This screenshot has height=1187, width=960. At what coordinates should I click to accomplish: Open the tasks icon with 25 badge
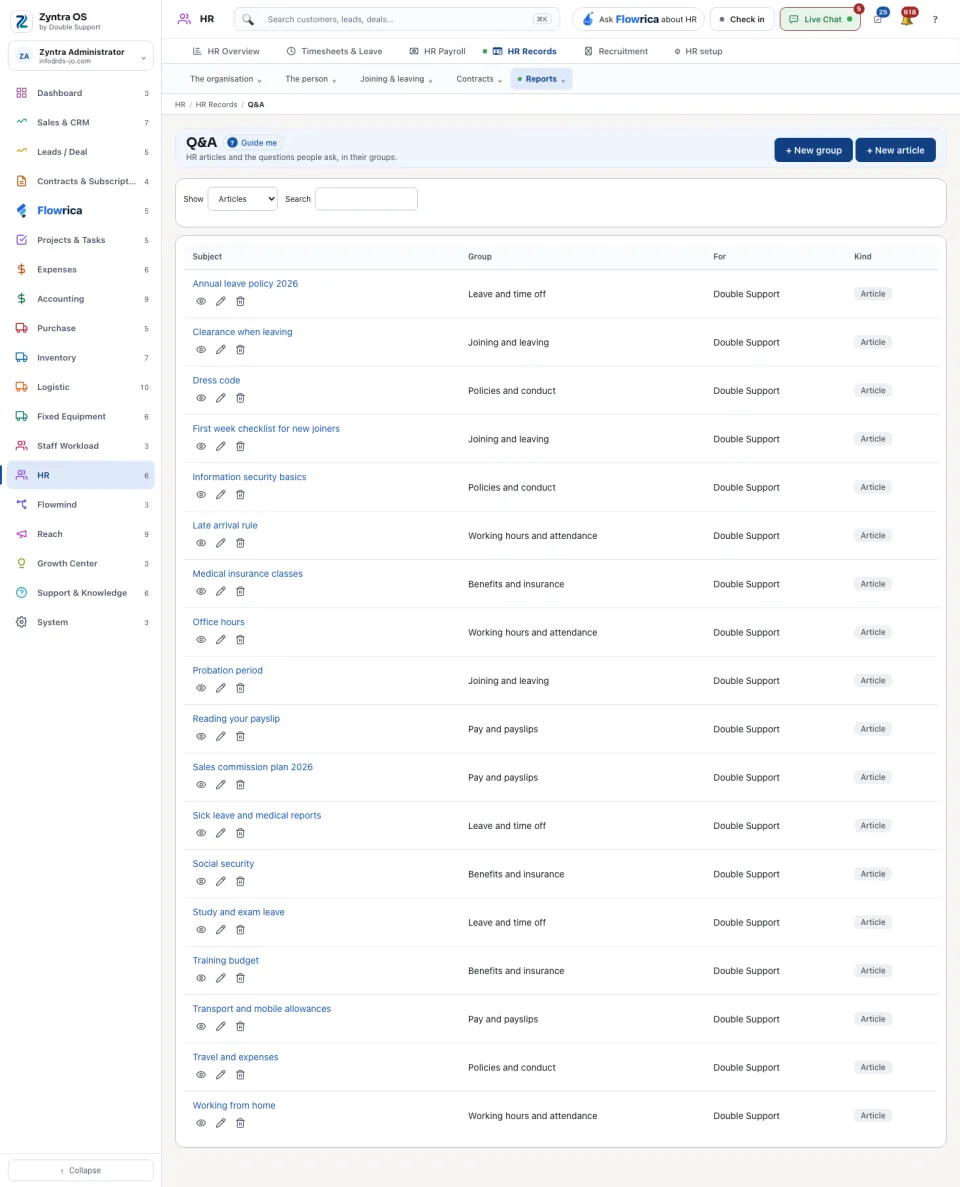pos(878,19)
